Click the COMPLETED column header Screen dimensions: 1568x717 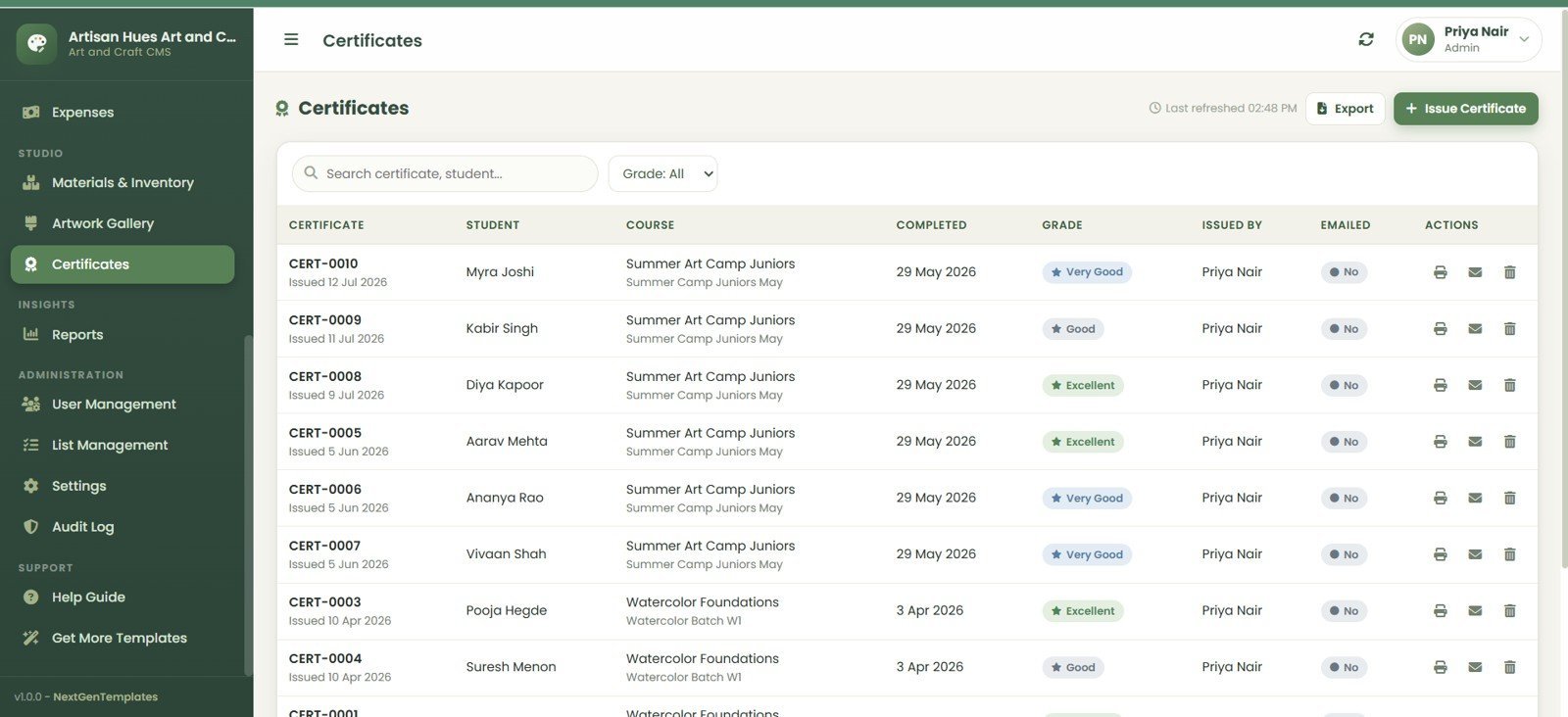click(x=931, y=225)
